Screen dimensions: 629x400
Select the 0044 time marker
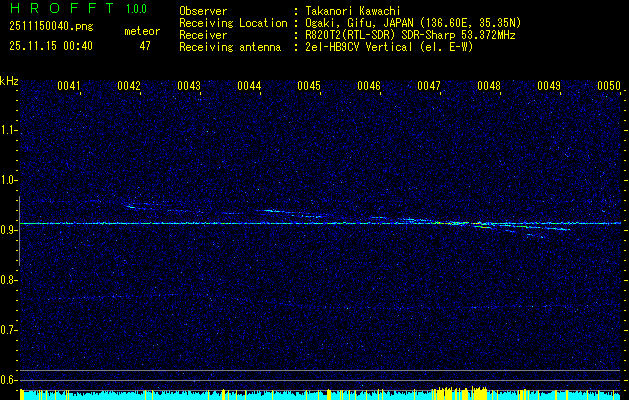tap(249, 87)
